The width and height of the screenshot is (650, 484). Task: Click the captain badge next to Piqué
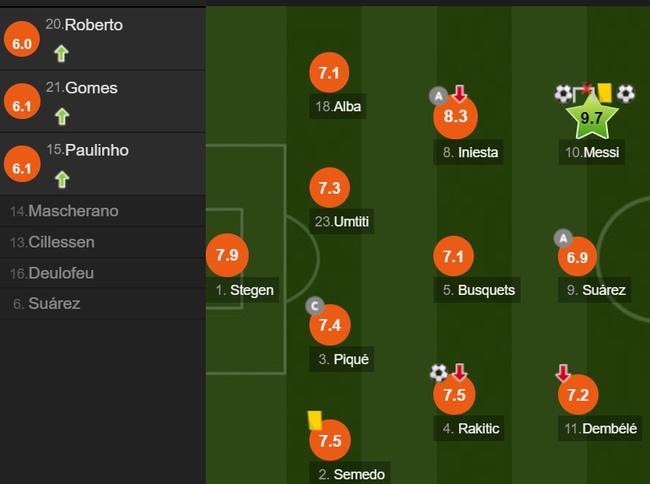pos(315,306)
